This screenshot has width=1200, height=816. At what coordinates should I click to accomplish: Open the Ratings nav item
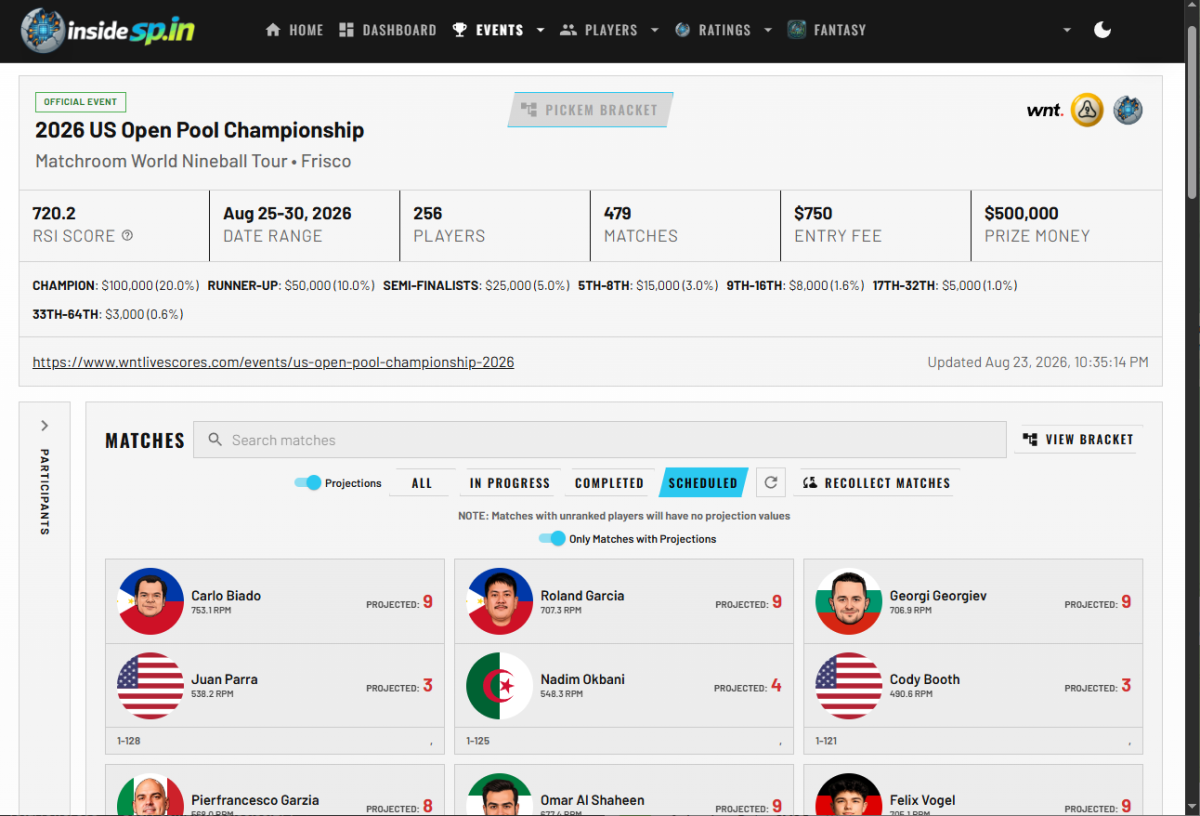713,30
